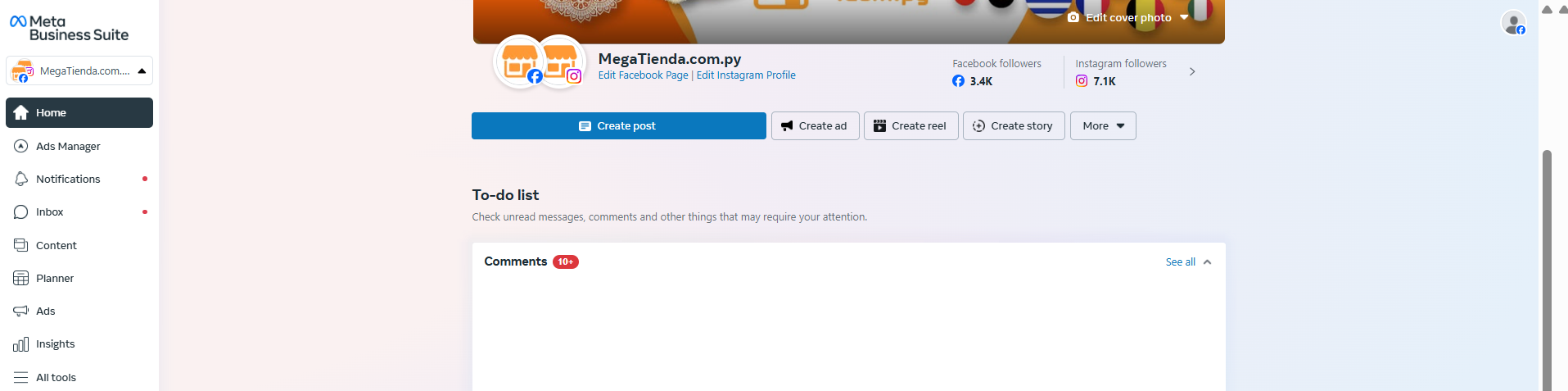Collapse the Comments section chevron
This screenshot has height=391, width=1568.
pyautogui.click(x=1207, y=262)
